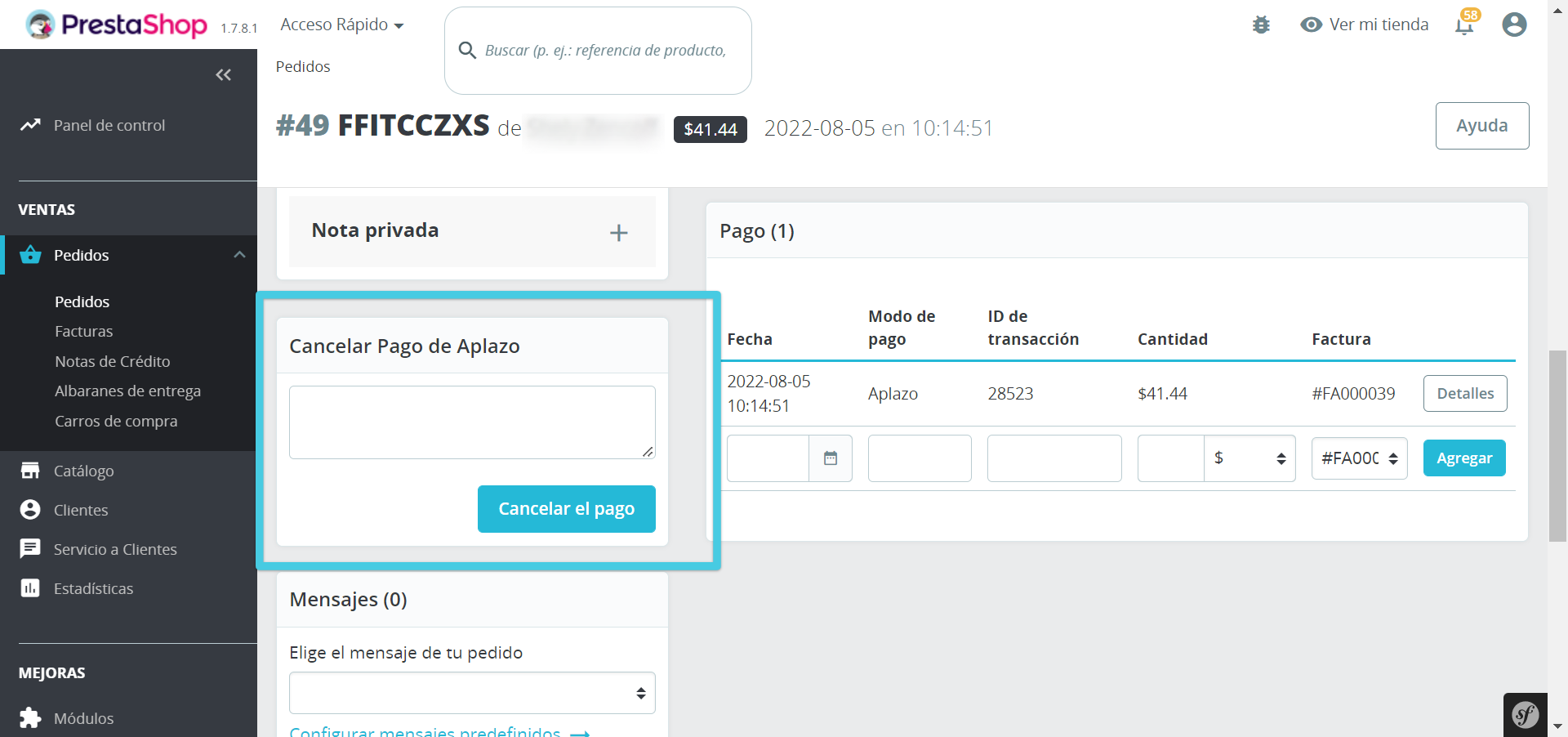Click the $41.44 total badge
The image size is (1568, 737).
point(710,129)
